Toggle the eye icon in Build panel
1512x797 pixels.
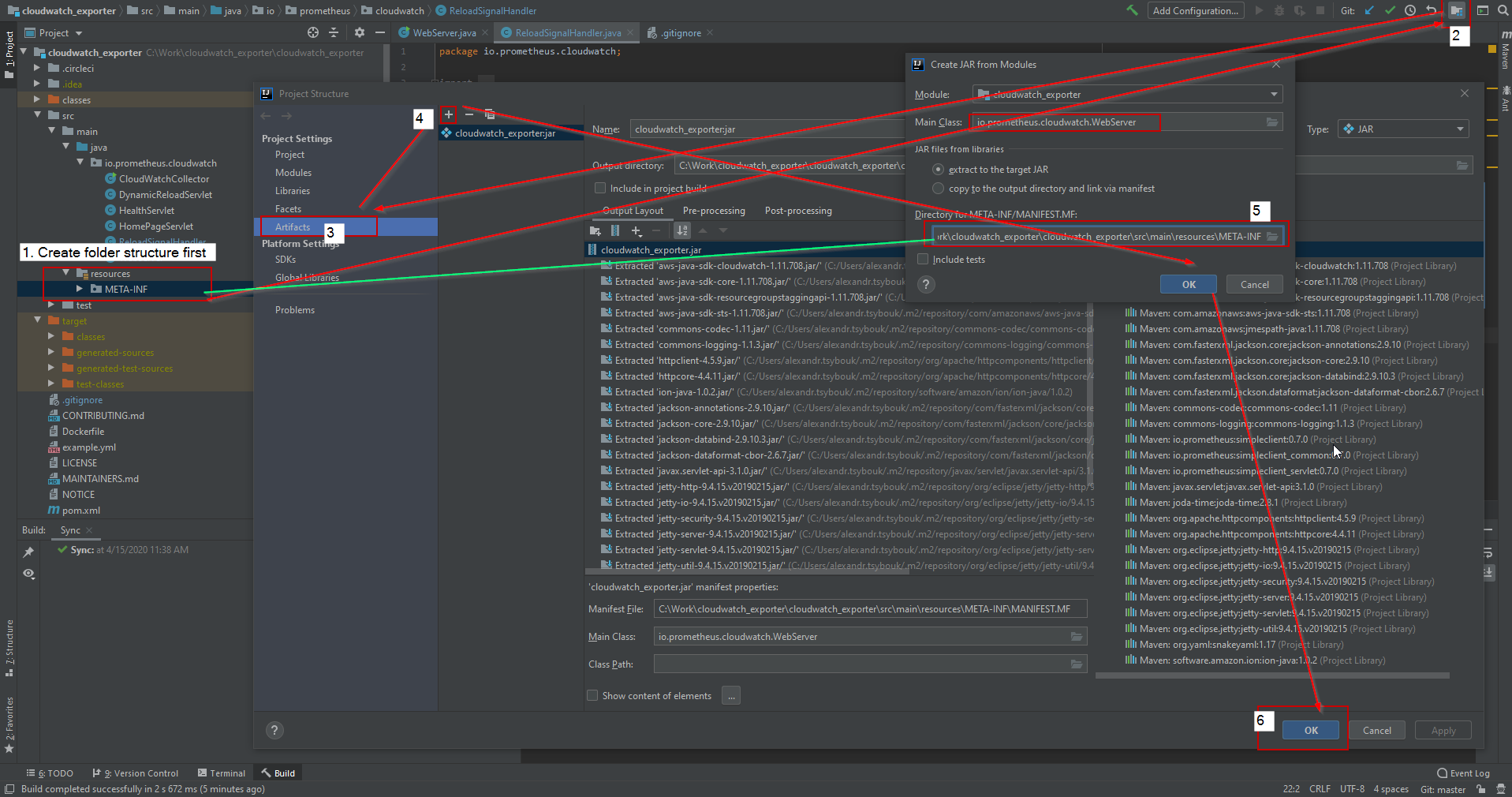coord(28,573)
